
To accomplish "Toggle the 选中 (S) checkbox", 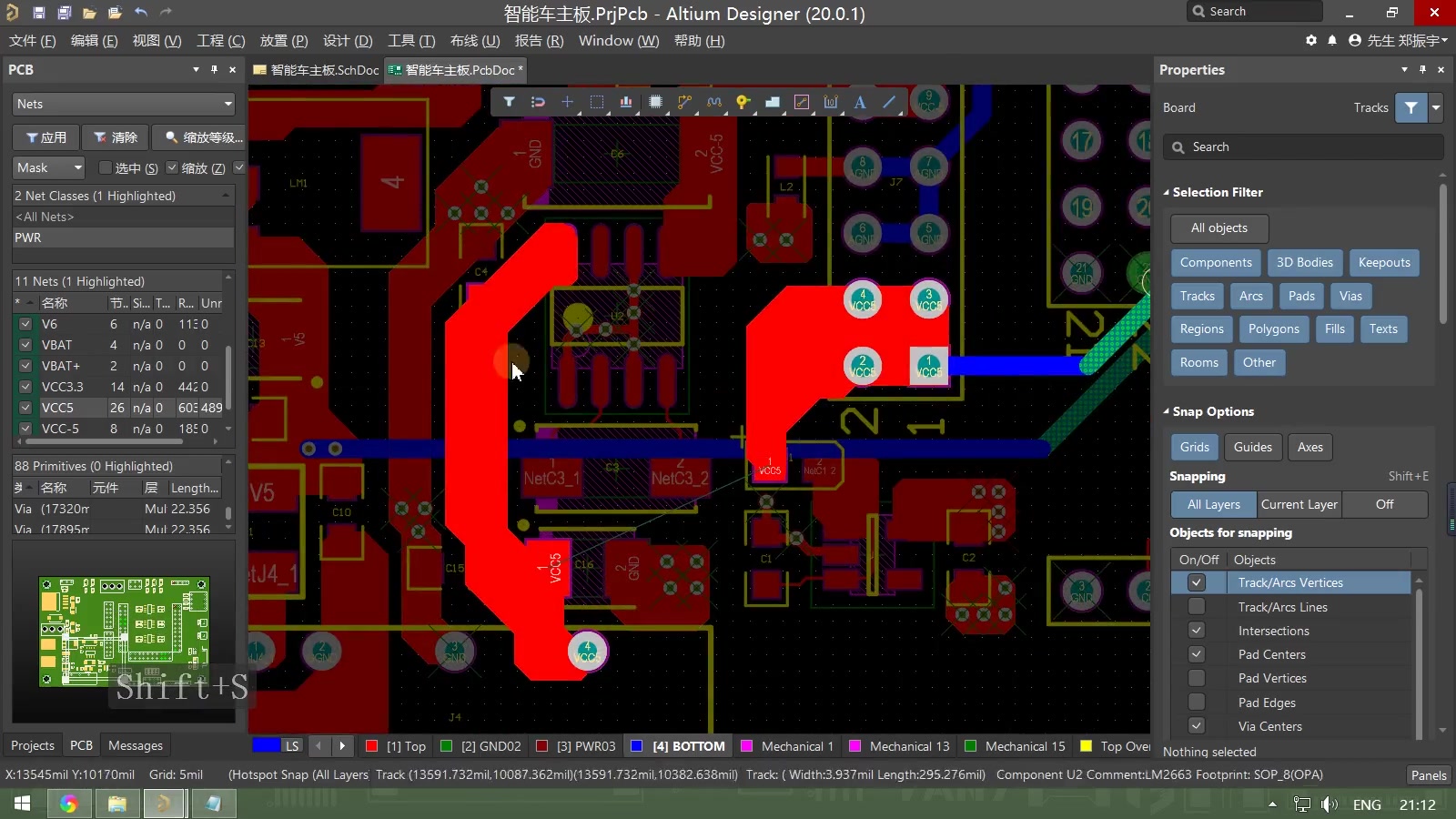I will coord(105,167).
